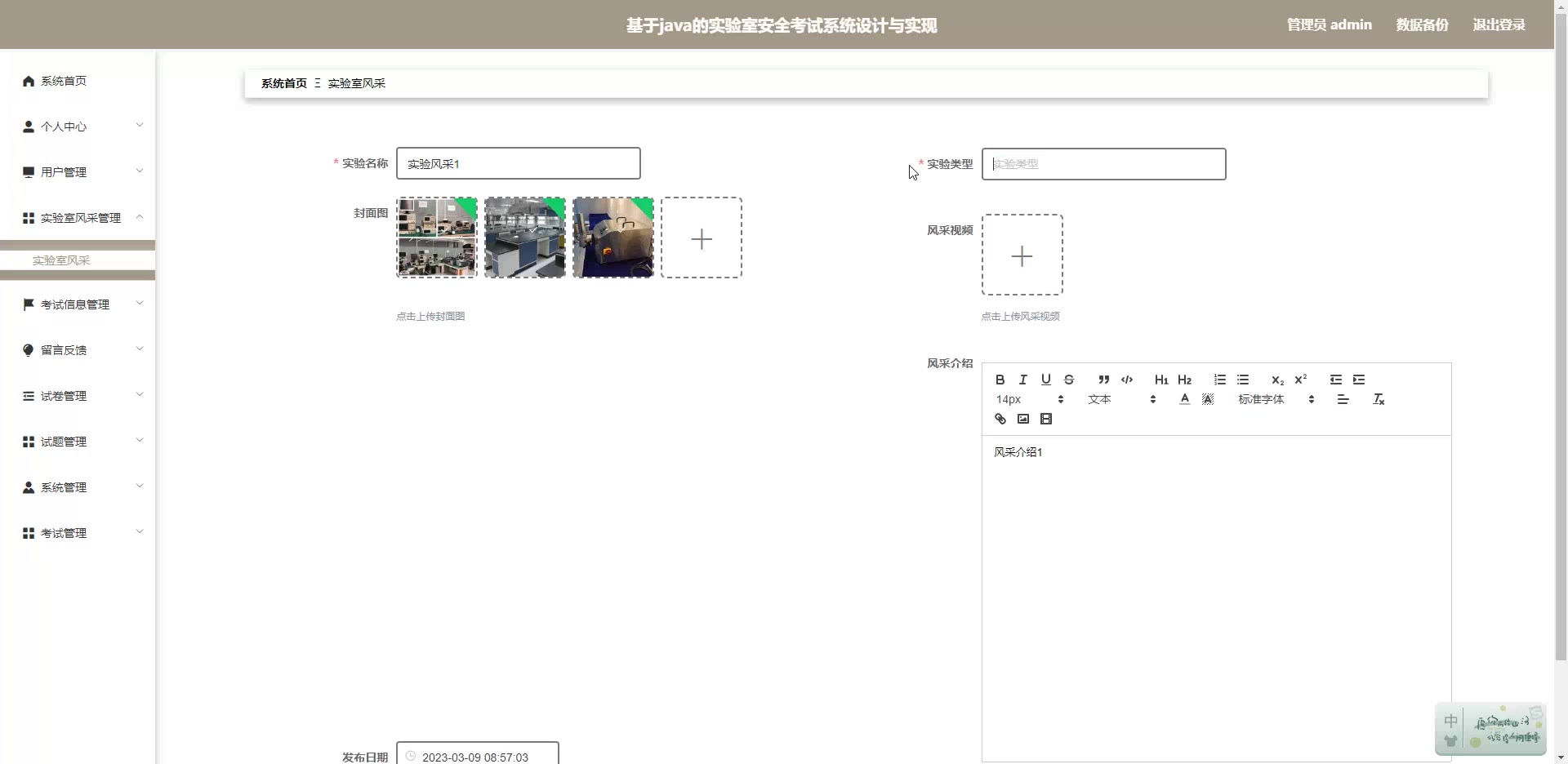Apply subscript formatting

(x=1277, y=380)
